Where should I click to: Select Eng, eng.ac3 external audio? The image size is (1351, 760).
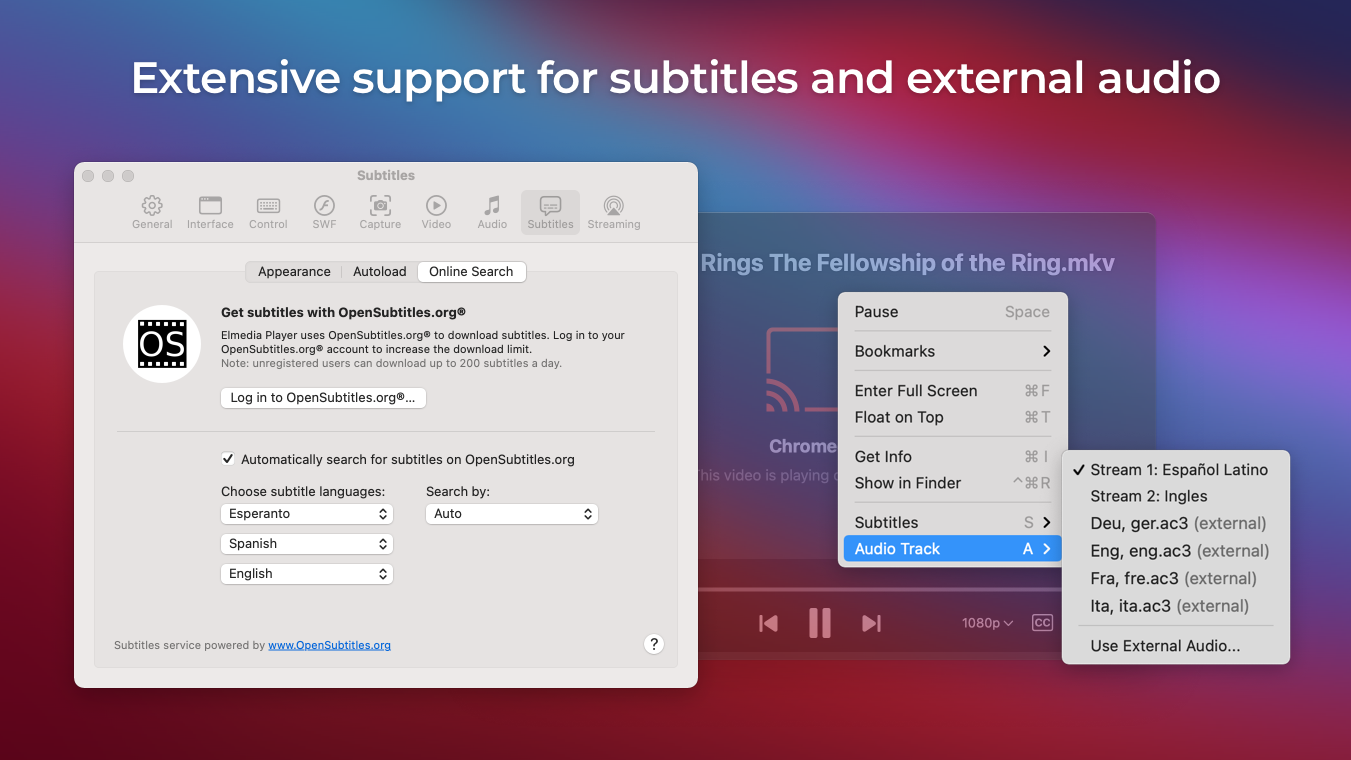pyautogui.click(x=1176, y=551)
